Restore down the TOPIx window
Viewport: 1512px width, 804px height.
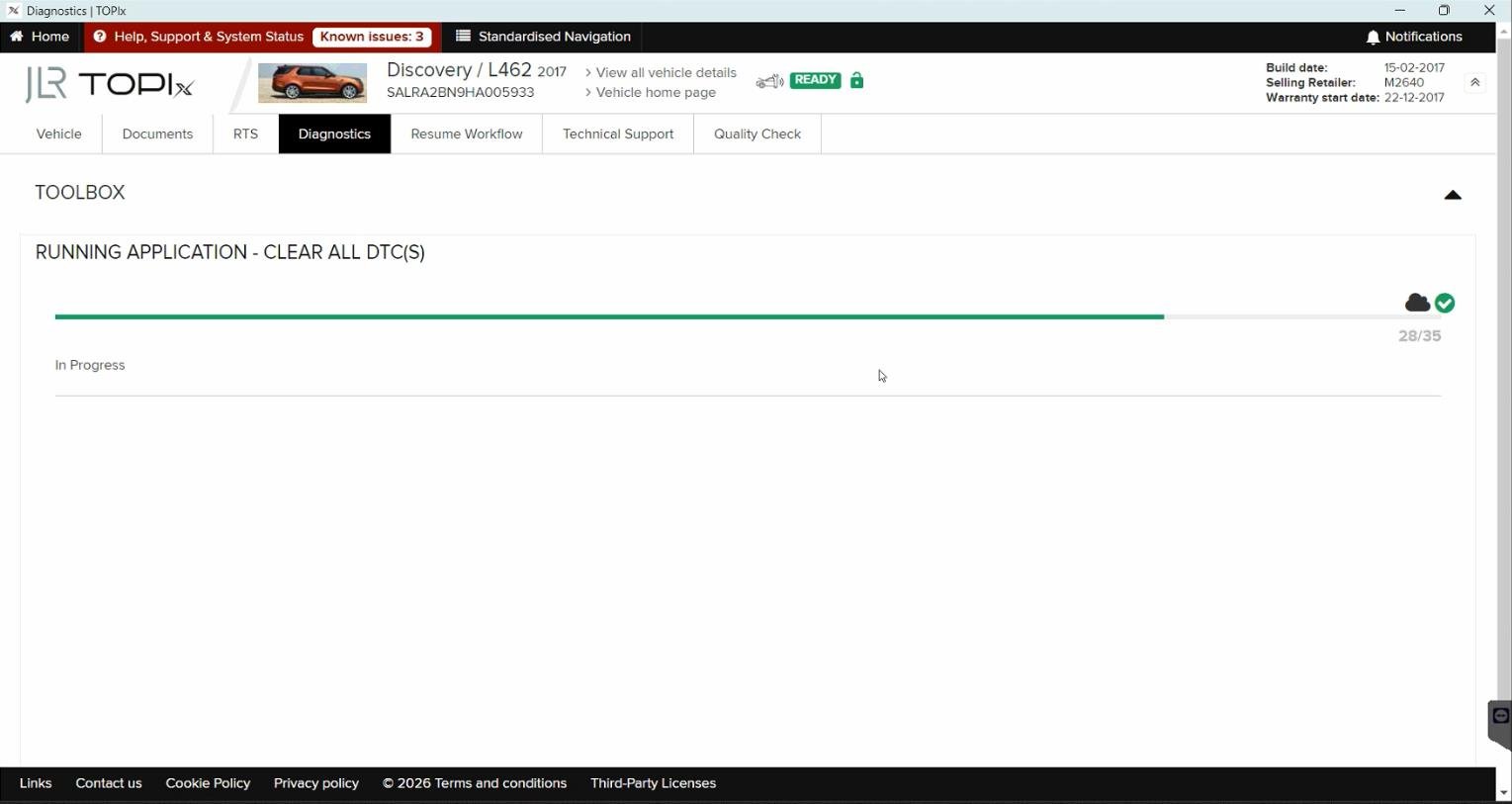coord(1445,11)
